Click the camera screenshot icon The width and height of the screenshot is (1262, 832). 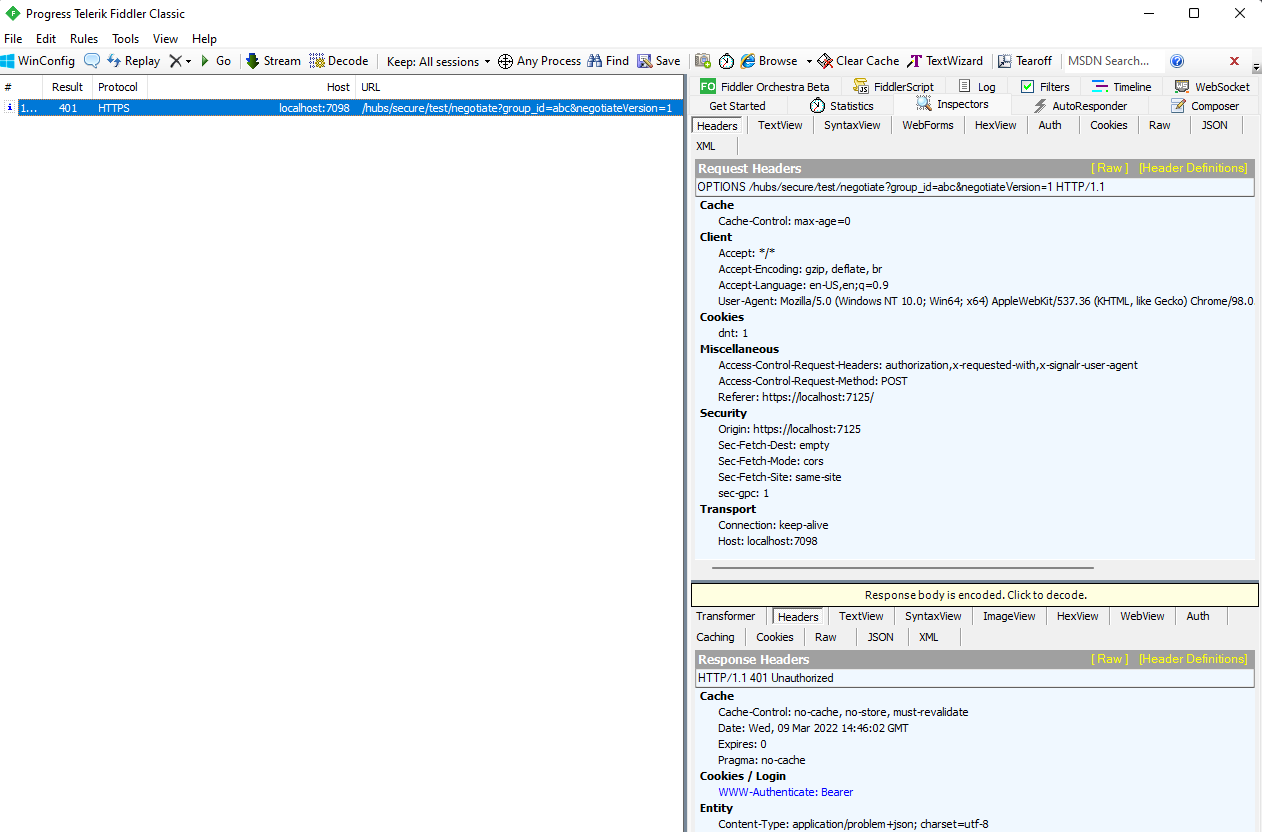(703, 61)
